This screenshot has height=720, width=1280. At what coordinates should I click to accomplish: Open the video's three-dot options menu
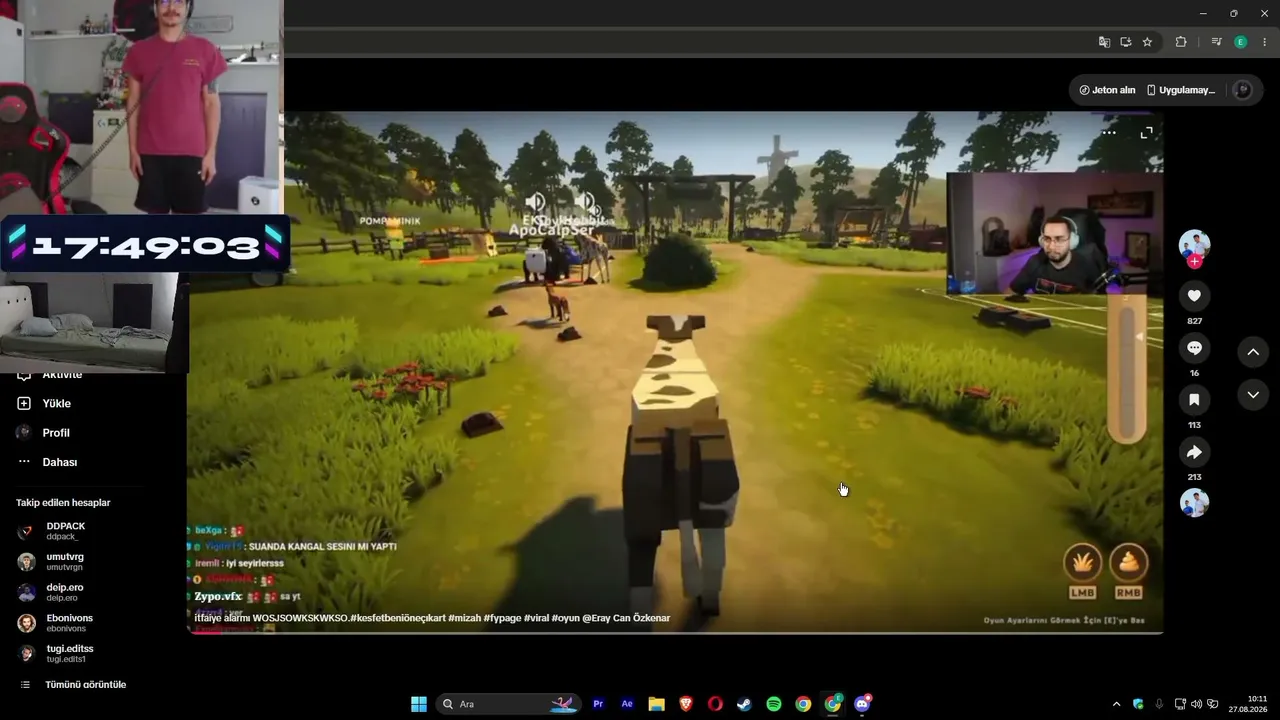(x=1109, y=132)
